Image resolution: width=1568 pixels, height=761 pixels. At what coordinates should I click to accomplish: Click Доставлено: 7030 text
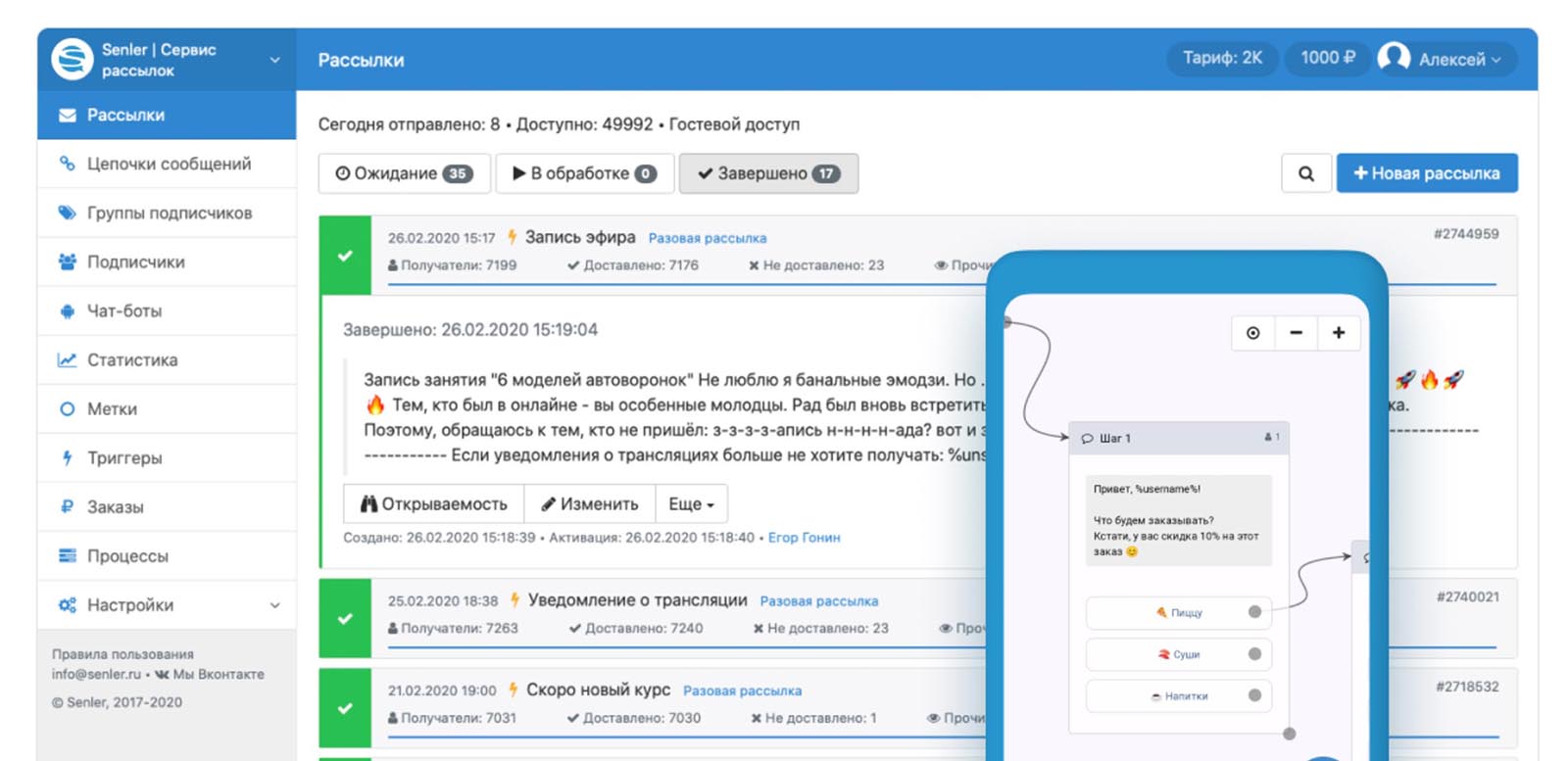[x=634, y=719]
